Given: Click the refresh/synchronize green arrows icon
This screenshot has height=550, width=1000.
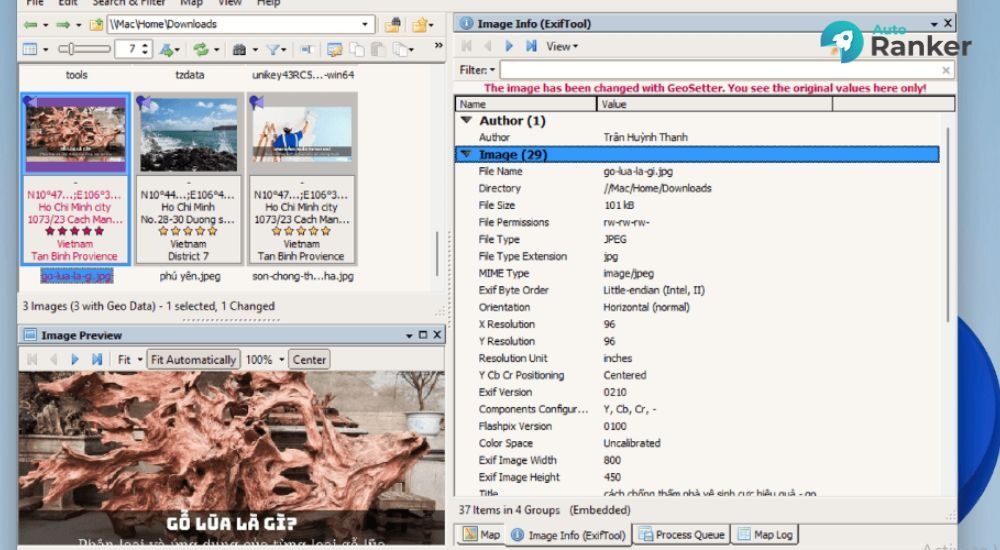Looking at the screenshot, I should [x=202, y=49].
